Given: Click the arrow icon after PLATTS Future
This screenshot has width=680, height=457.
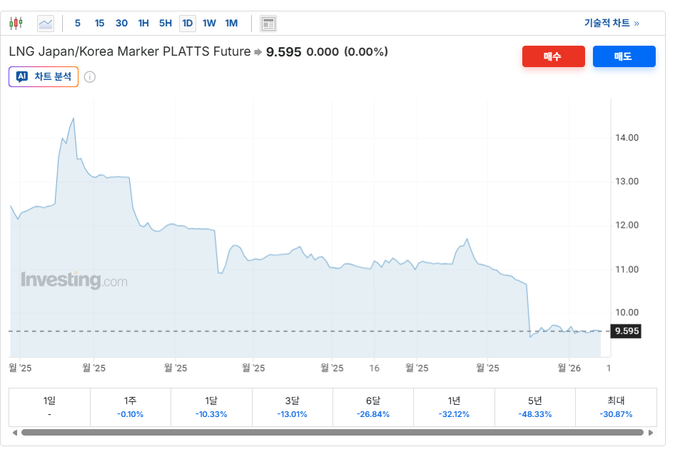Looking at the screenshot, I should coord(257,52).
